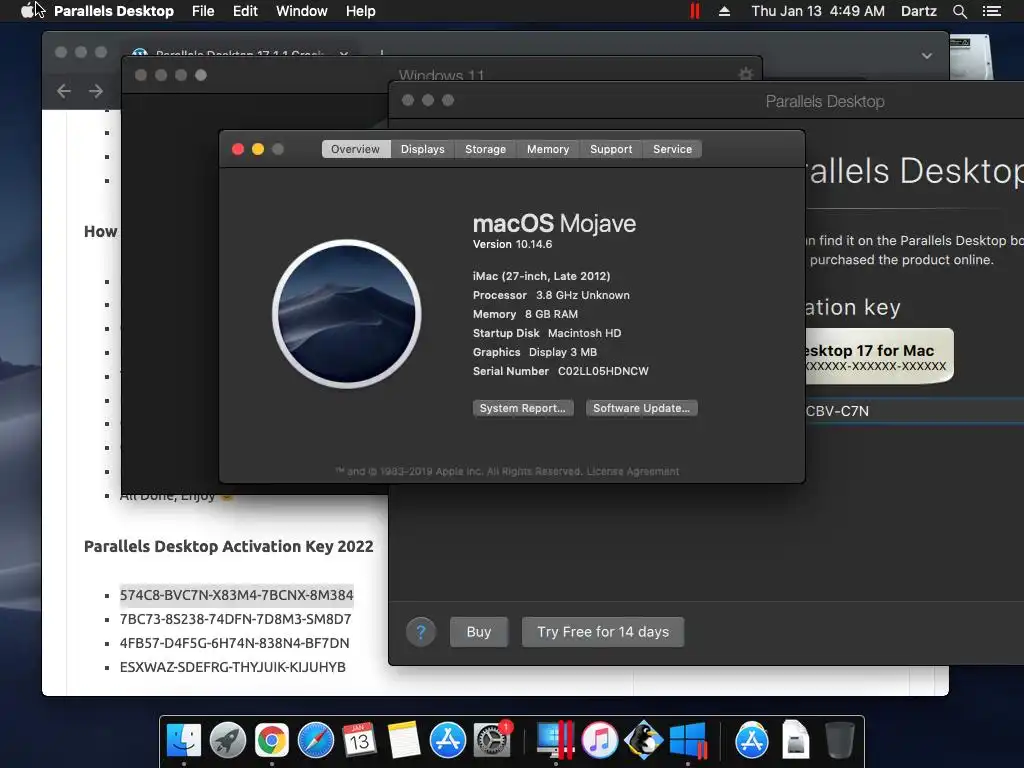Click the Software Update... button
Image resolution: width=1024 pixels, height=768 pixels.
tap(641, 408)
